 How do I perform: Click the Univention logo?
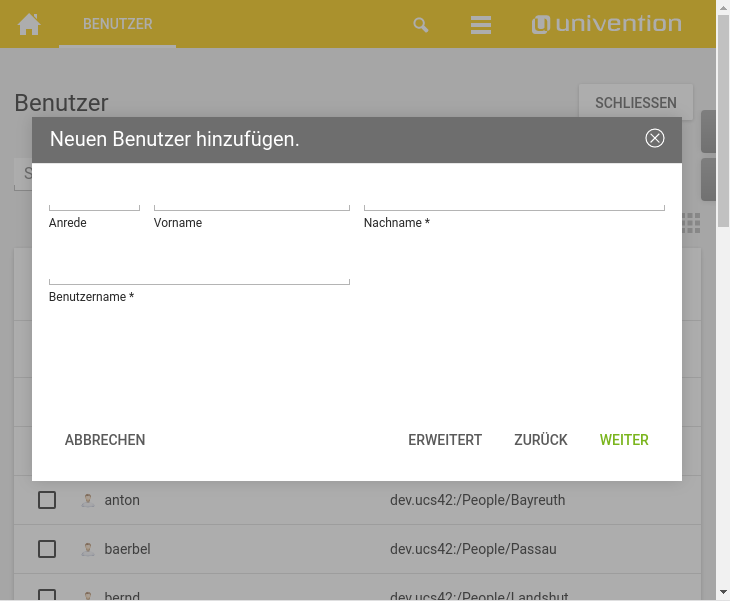point(607,24)
